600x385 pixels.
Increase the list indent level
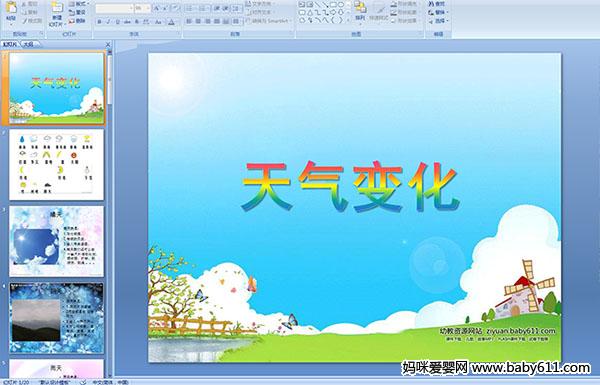click(226, 8)
